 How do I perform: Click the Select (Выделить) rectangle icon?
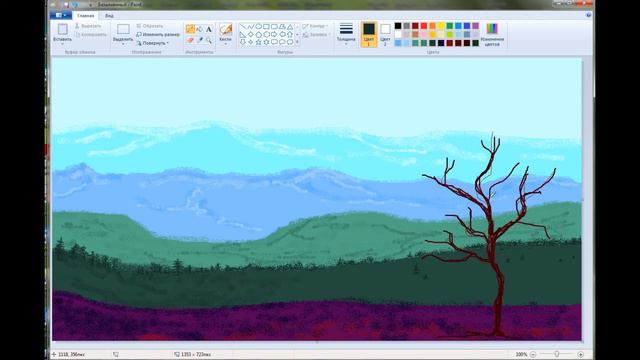(x=123, y=29)
